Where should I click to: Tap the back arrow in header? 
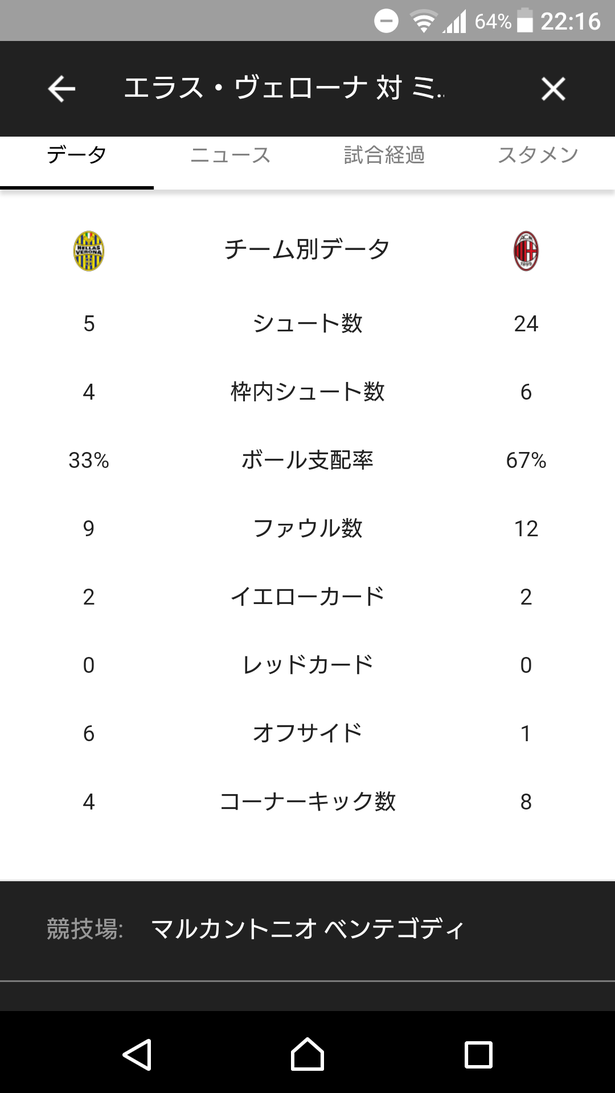61,89
